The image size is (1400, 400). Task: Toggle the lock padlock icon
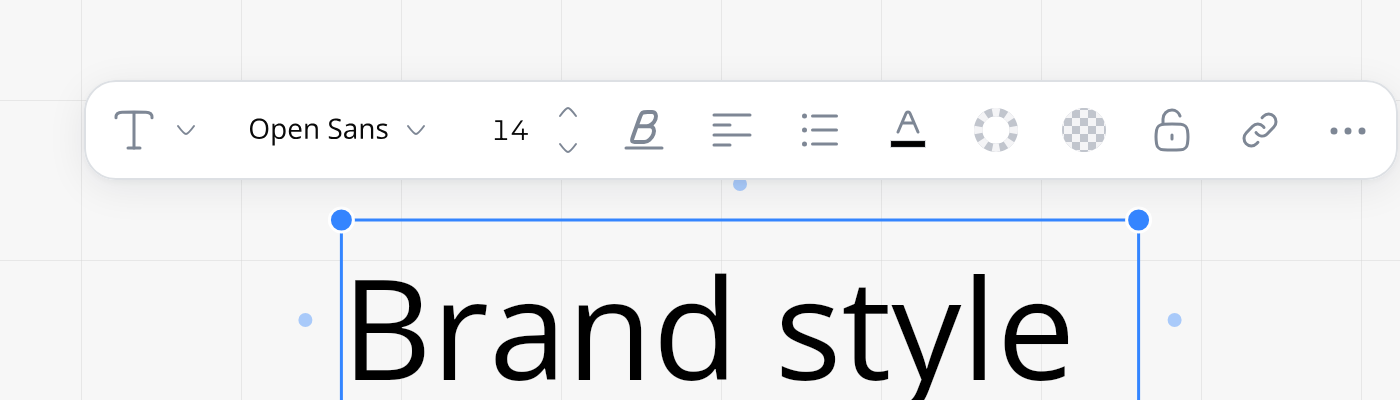pos(1172,130)
